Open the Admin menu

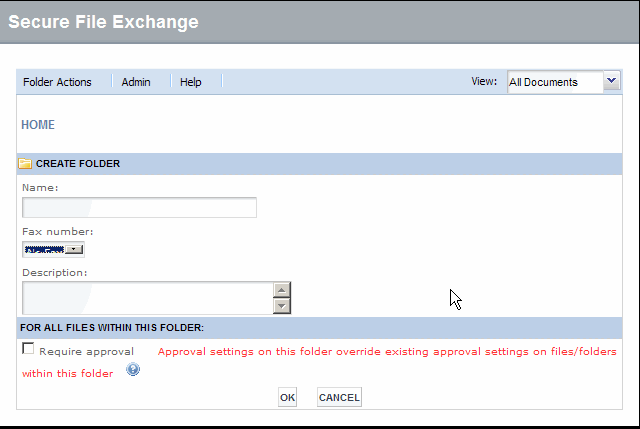pyautogui.click(x=136, y=82)
